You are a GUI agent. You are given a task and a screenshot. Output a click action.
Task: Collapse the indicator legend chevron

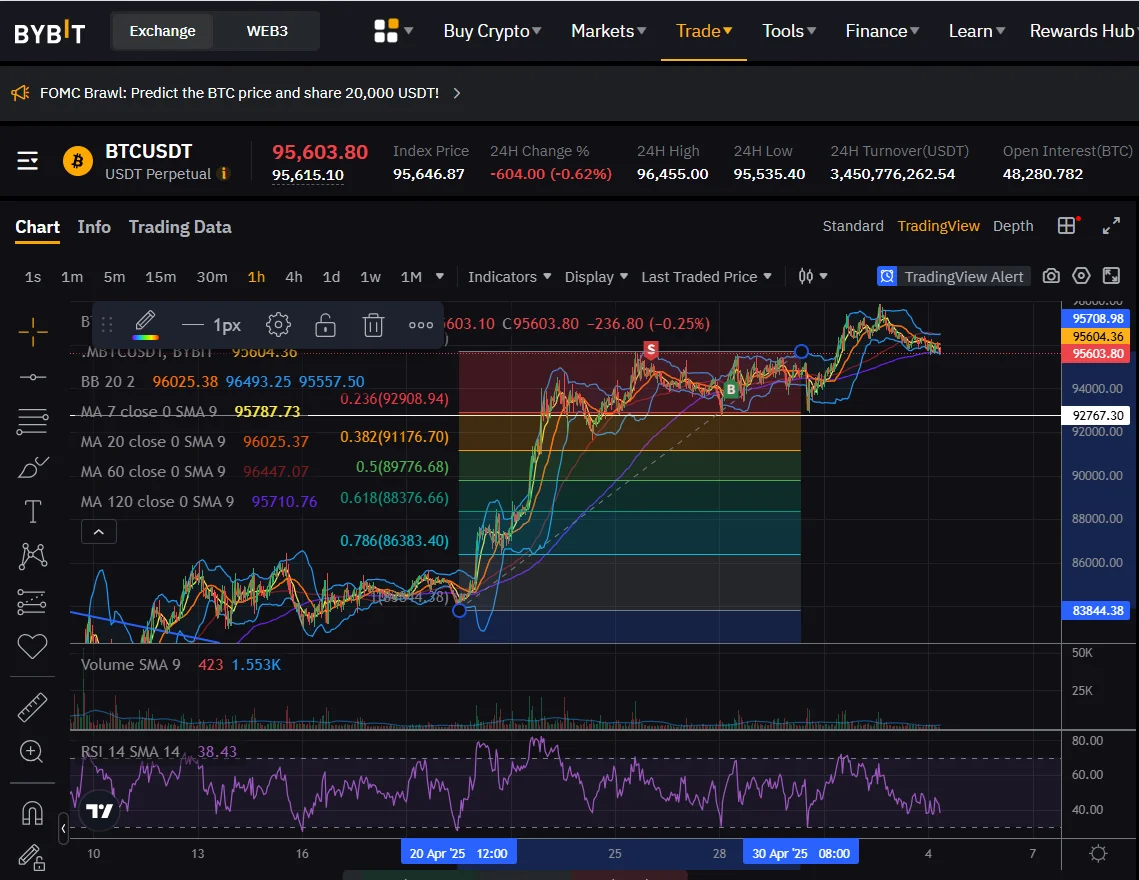point(98,532)
